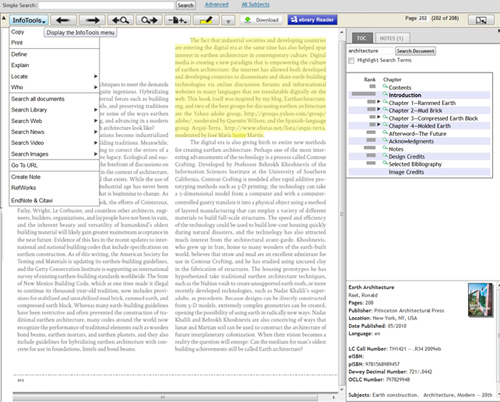The width and height of the screenshot is (500, 402).
Task: Expand Chapter 3–Compressed Earth Block triangle
Action: (x=379, y=117)
